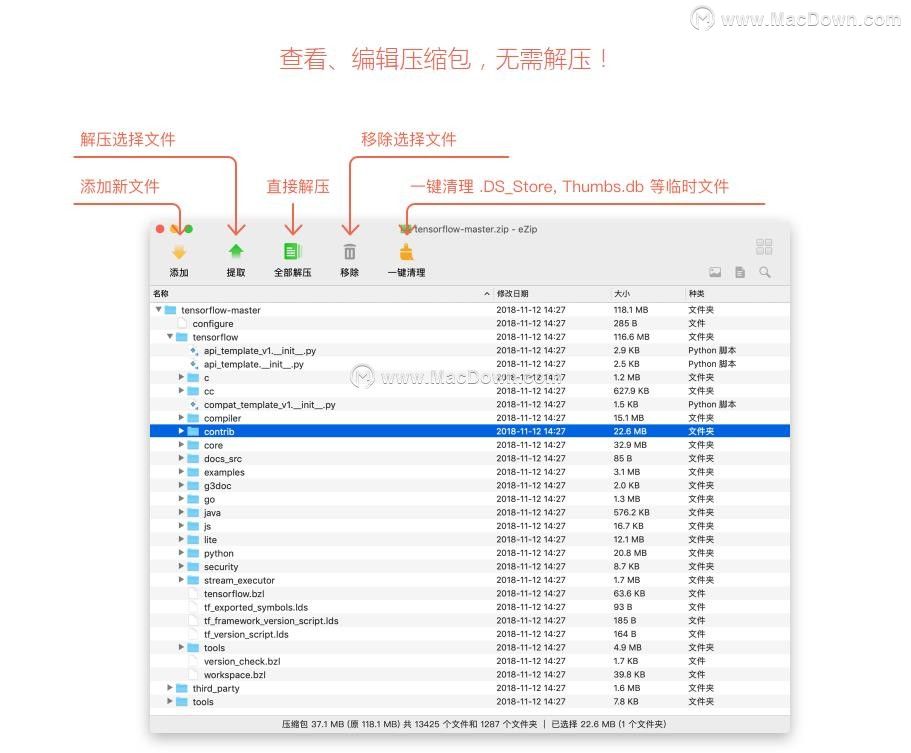
Task: Click the 移除 (remove) trash icon
Action: coord(349,252)
